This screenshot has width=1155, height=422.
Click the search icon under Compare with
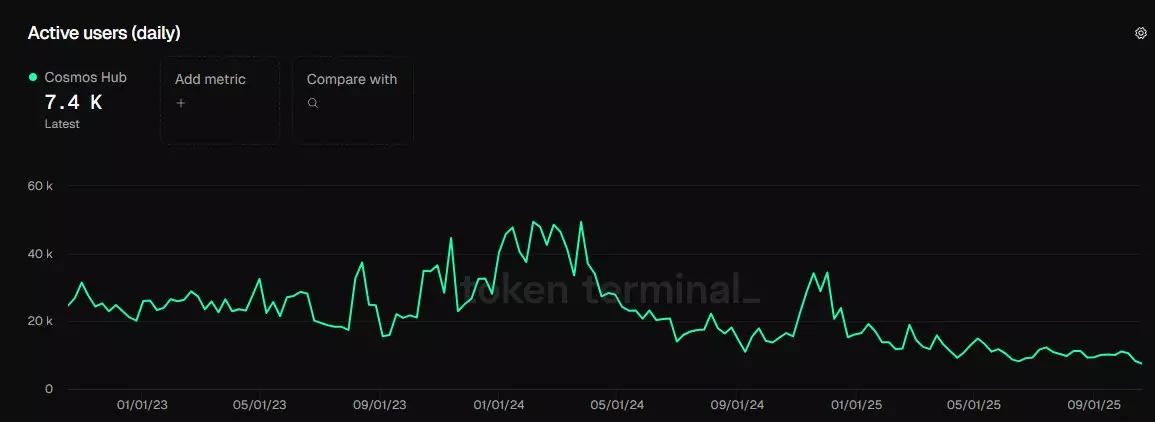(x=313, y=103)
